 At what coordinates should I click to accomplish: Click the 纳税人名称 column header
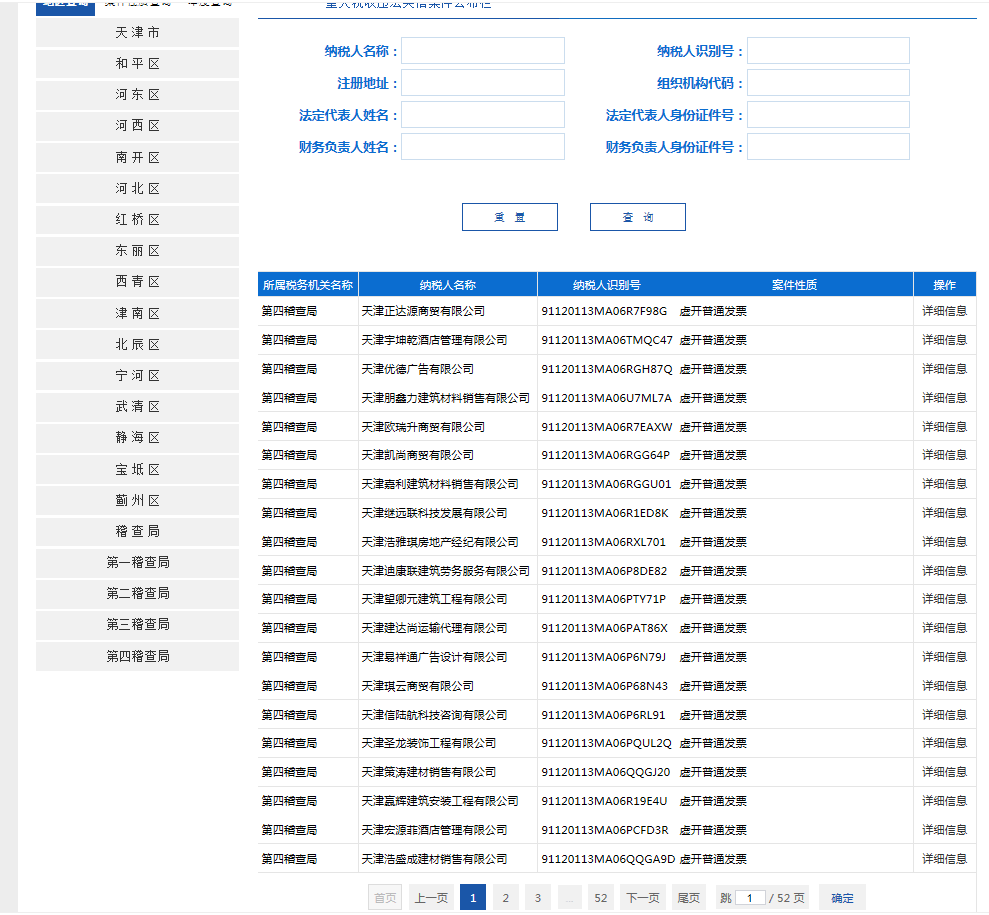tap(448, 285)
